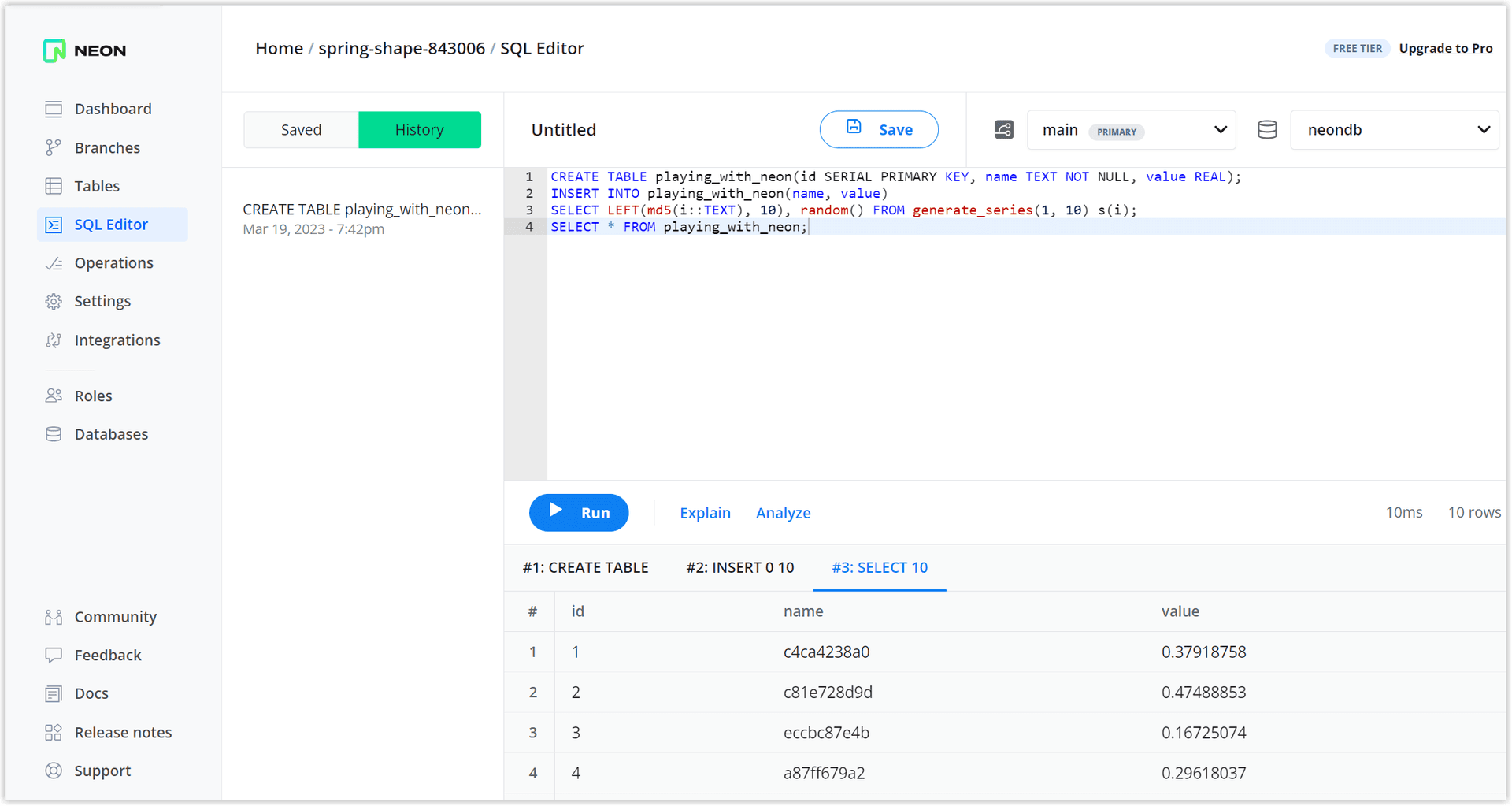Click the database icon beside neondb selector
The height and width of the screenshot is (806, 1512).
(1267, 130)
